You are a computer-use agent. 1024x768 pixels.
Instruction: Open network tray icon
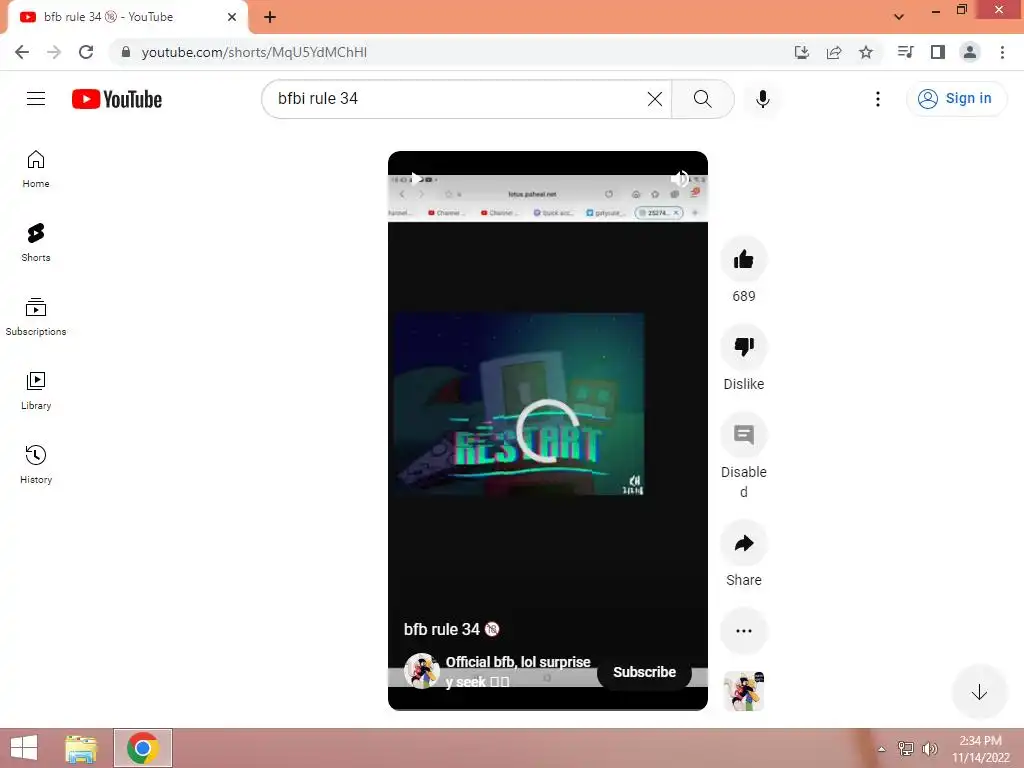tap(906, 748)
